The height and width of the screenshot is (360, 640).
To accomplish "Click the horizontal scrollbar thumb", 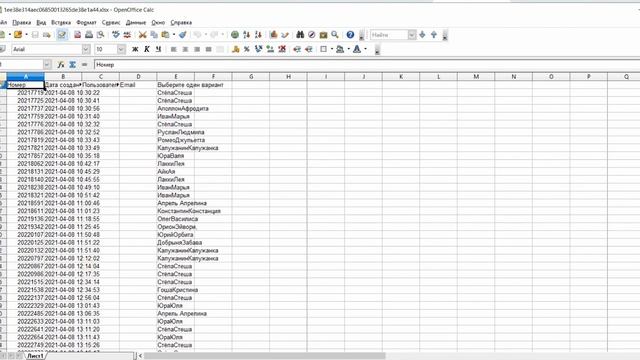I will (x=264, y=356).
